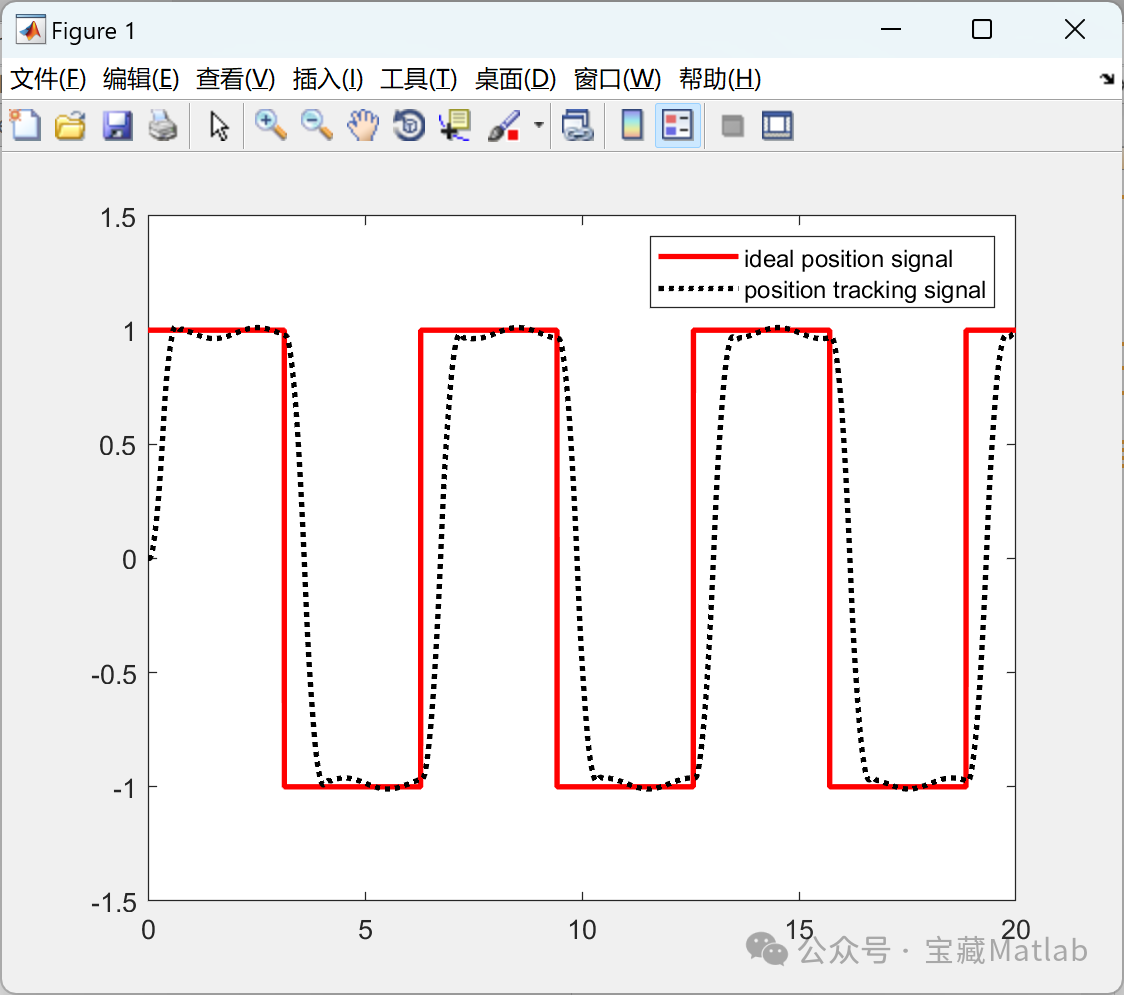The image size is (1124, 995).
Task: Show Plot Tools and dock figure
Action: (x=777, y=125)
